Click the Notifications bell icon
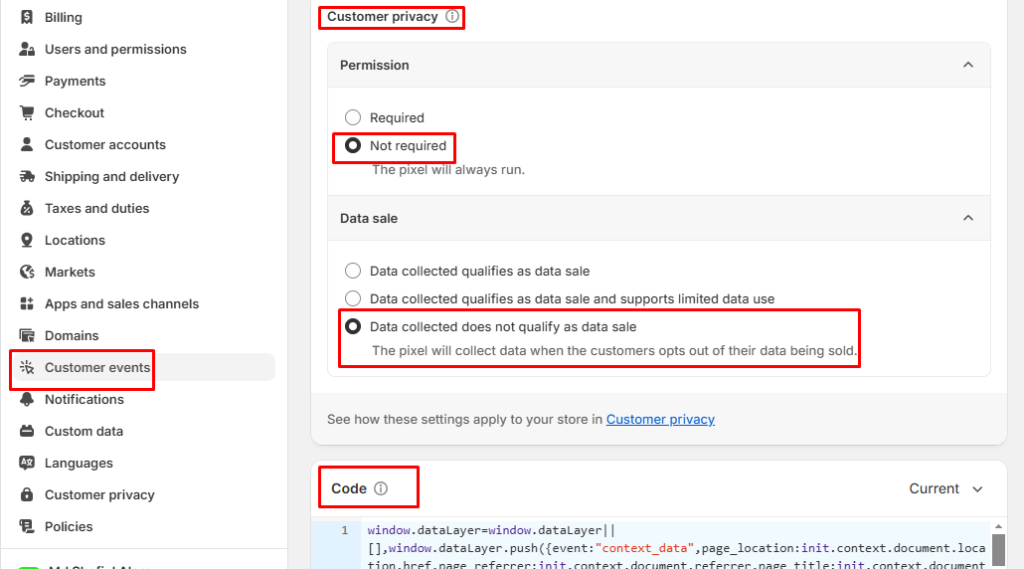The width and height of the screenshot is (1024, 569). [27, 399]
